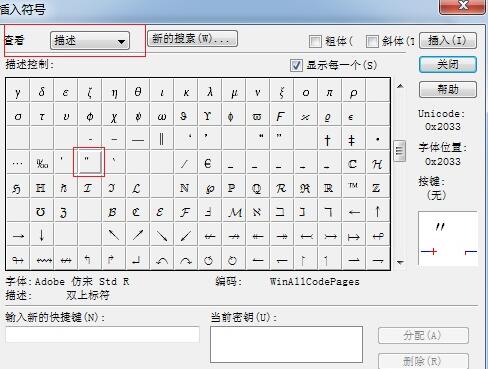Click the scrollbar up arrow
The height and width of the screenshot is (369, 488).
(400, 86)
